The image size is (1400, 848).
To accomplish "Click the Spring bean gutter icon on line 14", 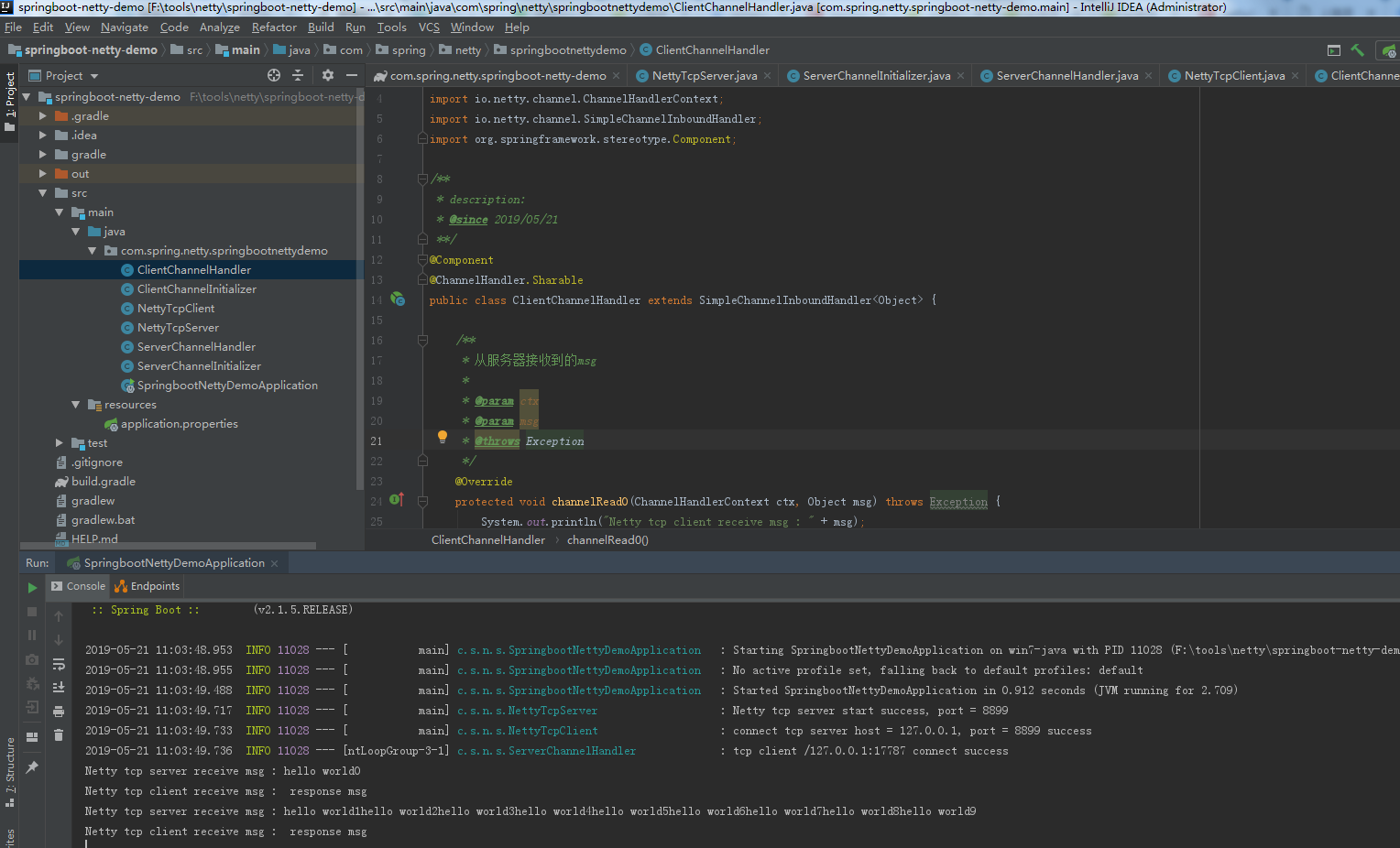I will (x=398, y=299).
